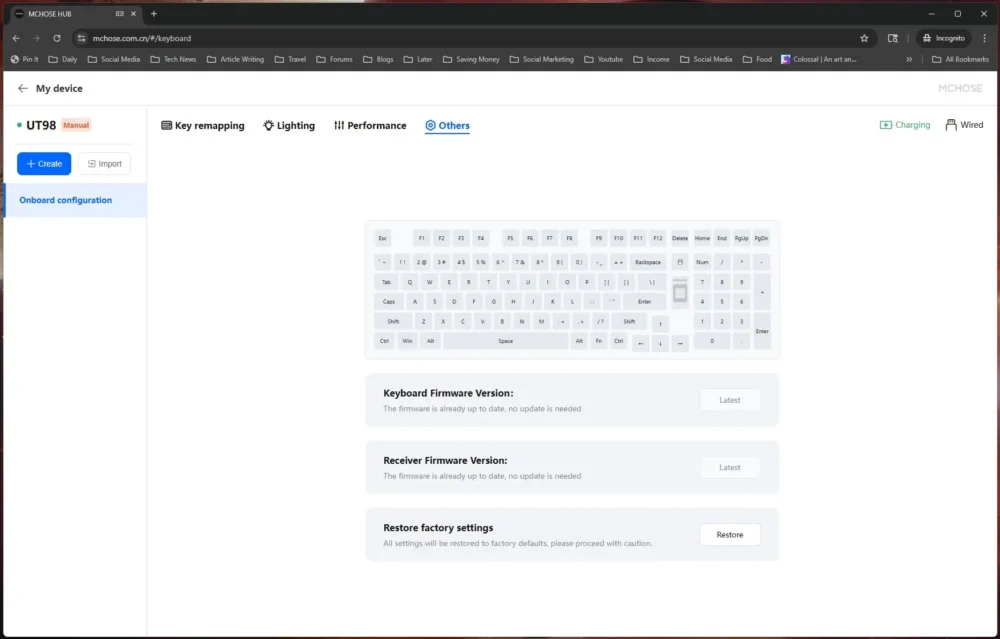This screenshot has height=639, width=1000.
Task: Bookmark this page with star icon
Action: [x=864, y=38]
